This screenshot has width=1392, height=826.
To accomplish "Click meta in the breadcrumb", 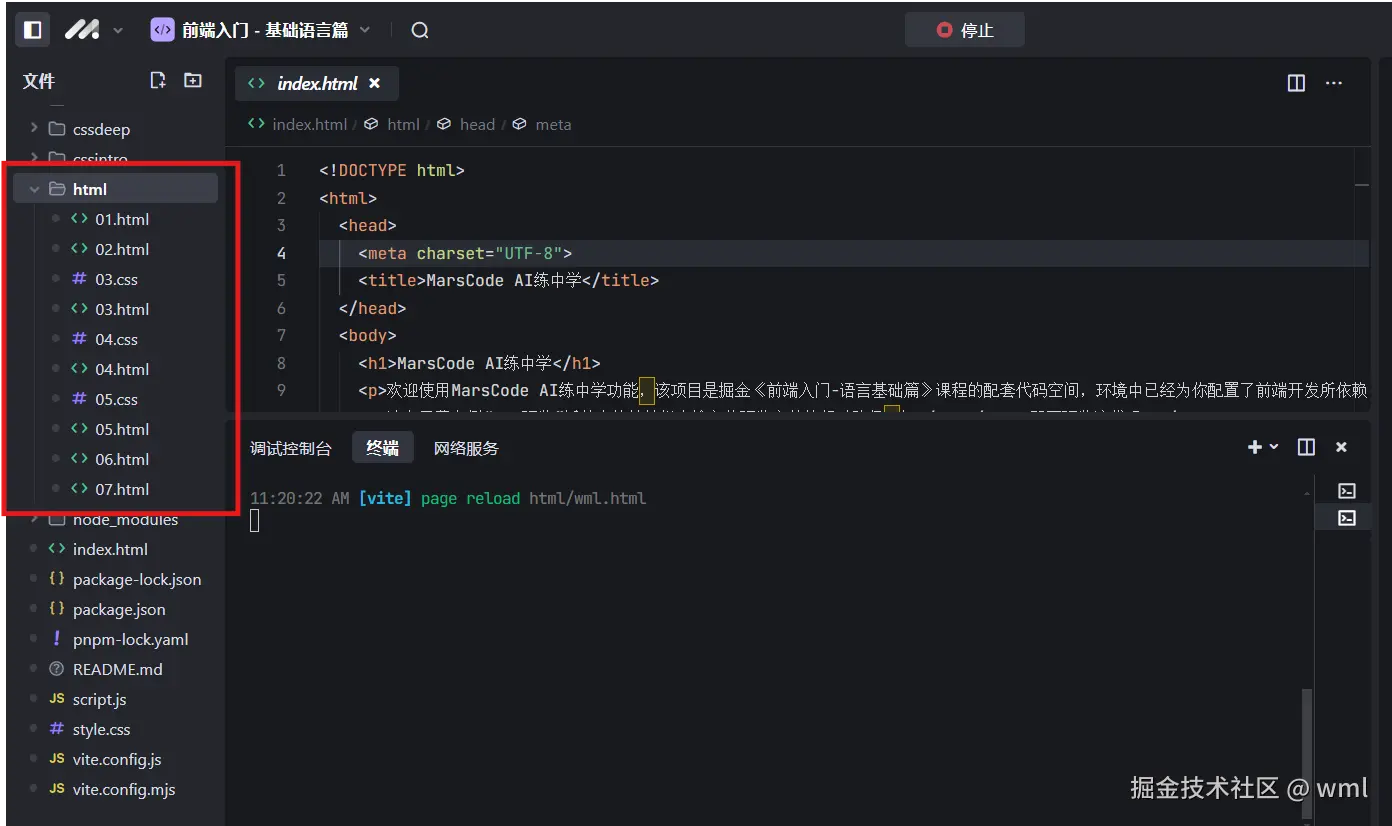I will click(x=553, y=124).
